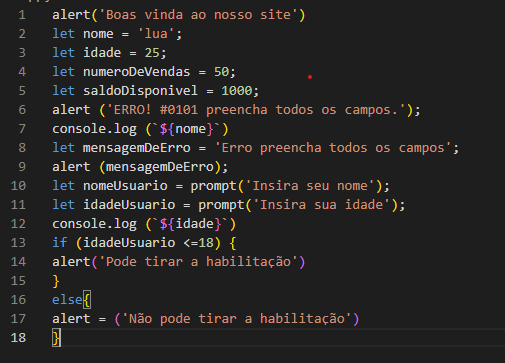
Task: Click the 'ERRO! #0101 preencha todos os campos.' string
Action: coord(256,110)
